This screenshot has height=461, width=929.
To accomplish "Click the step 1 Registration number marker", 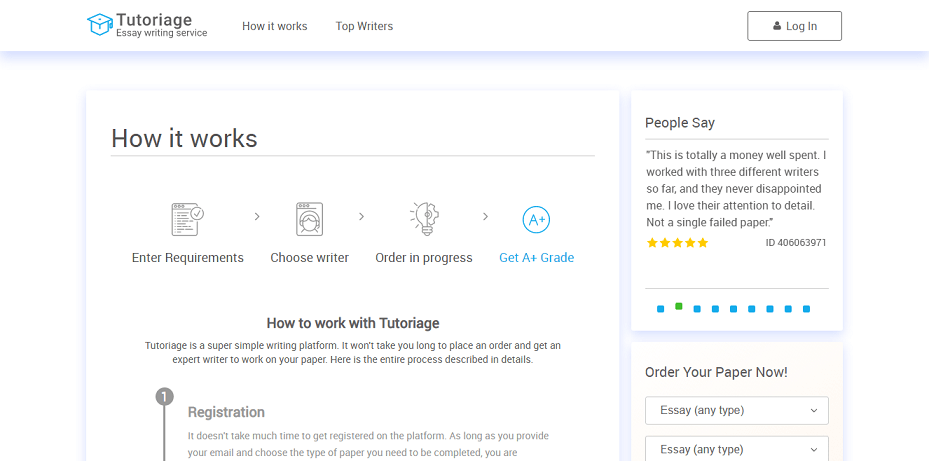I will pos(165,396).
